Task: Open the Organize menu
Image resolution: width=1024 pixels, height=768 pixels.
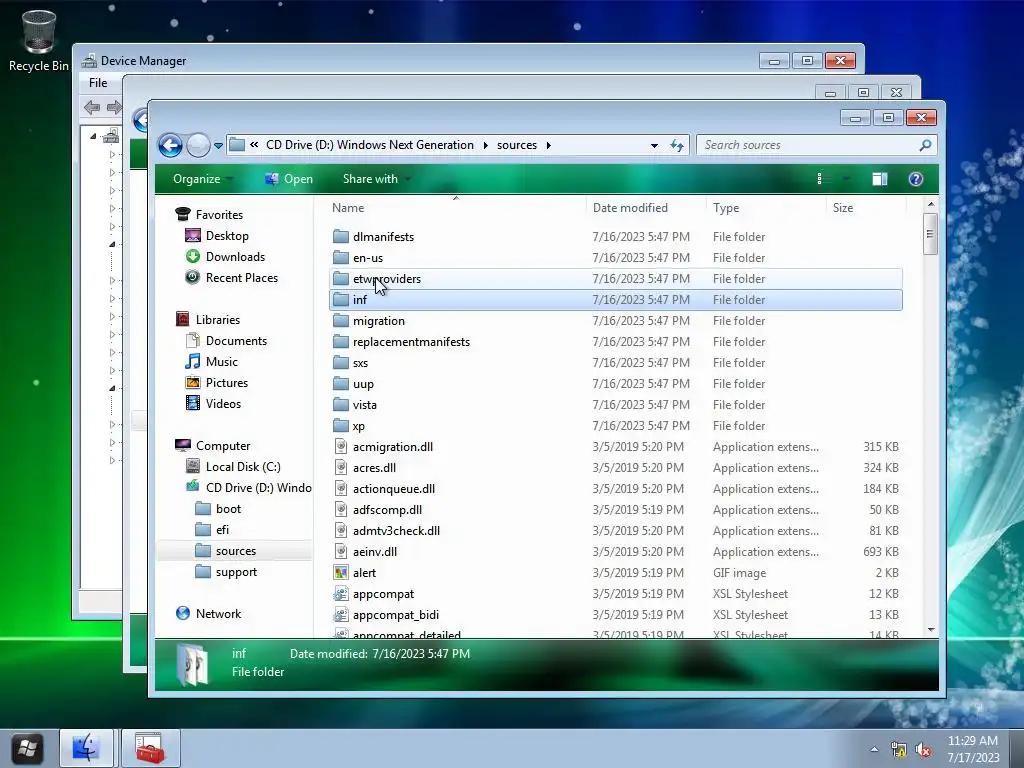Action: 201,179
